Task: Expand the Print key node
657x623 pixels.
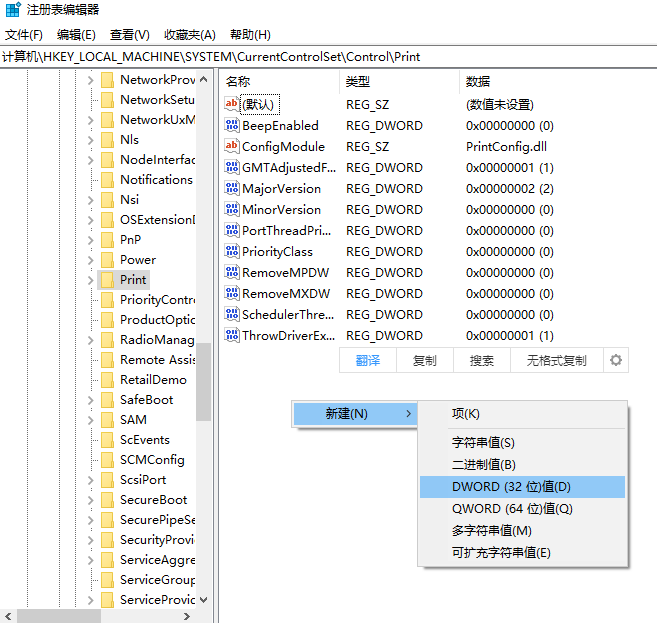Action: (91, 280)
